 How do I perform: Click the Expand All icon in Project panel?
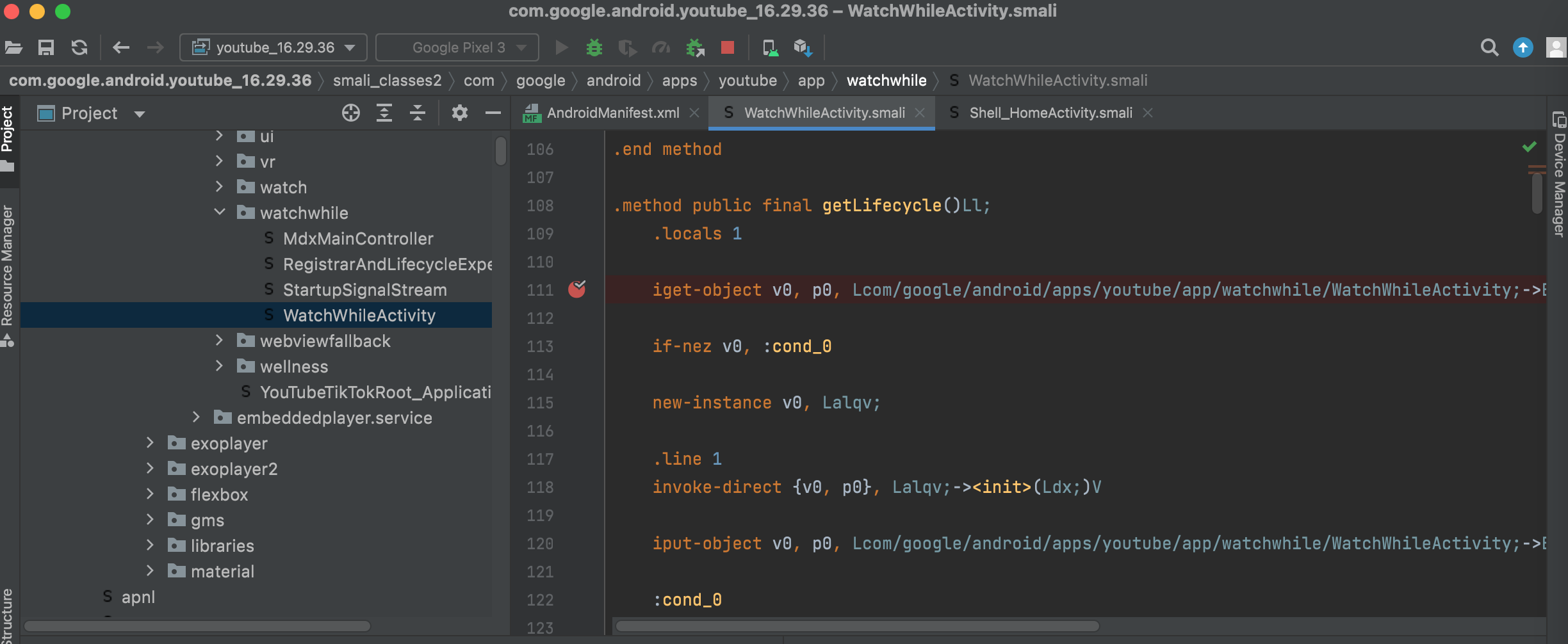coord(384,113)
